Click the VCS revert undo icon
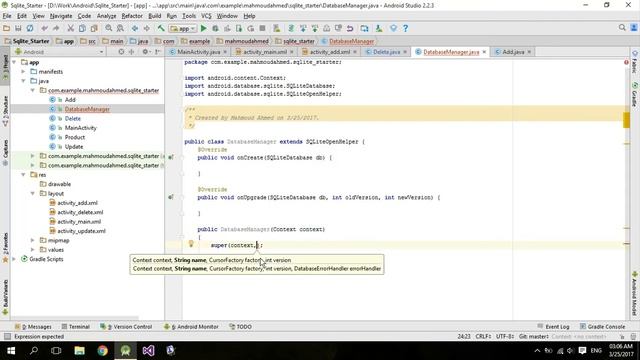The image size is (640, 360). point(350,28)
